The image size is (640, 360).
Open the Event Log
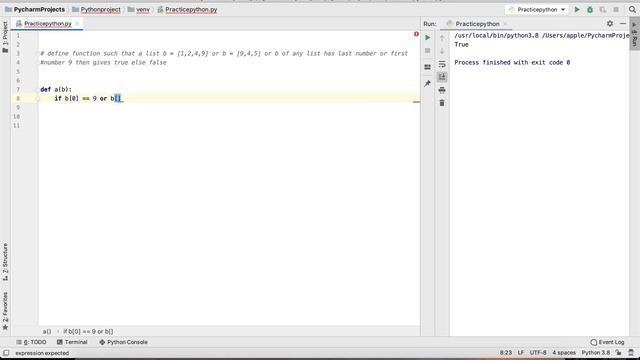point(607,342)
